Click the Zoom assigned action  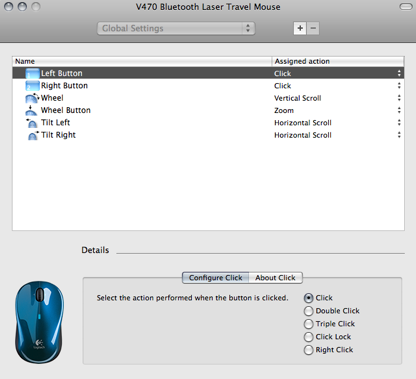pyautogui.click(x=284, y=111)
